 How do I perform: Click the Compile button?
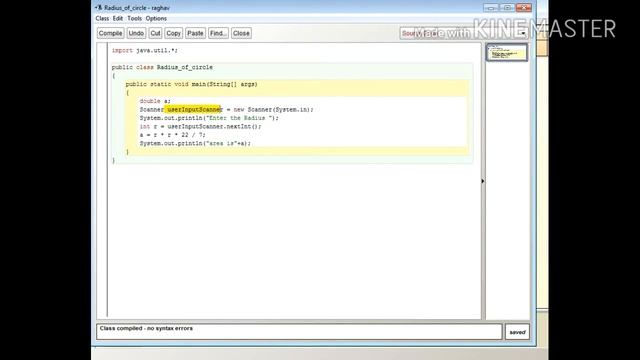(110, 33)
